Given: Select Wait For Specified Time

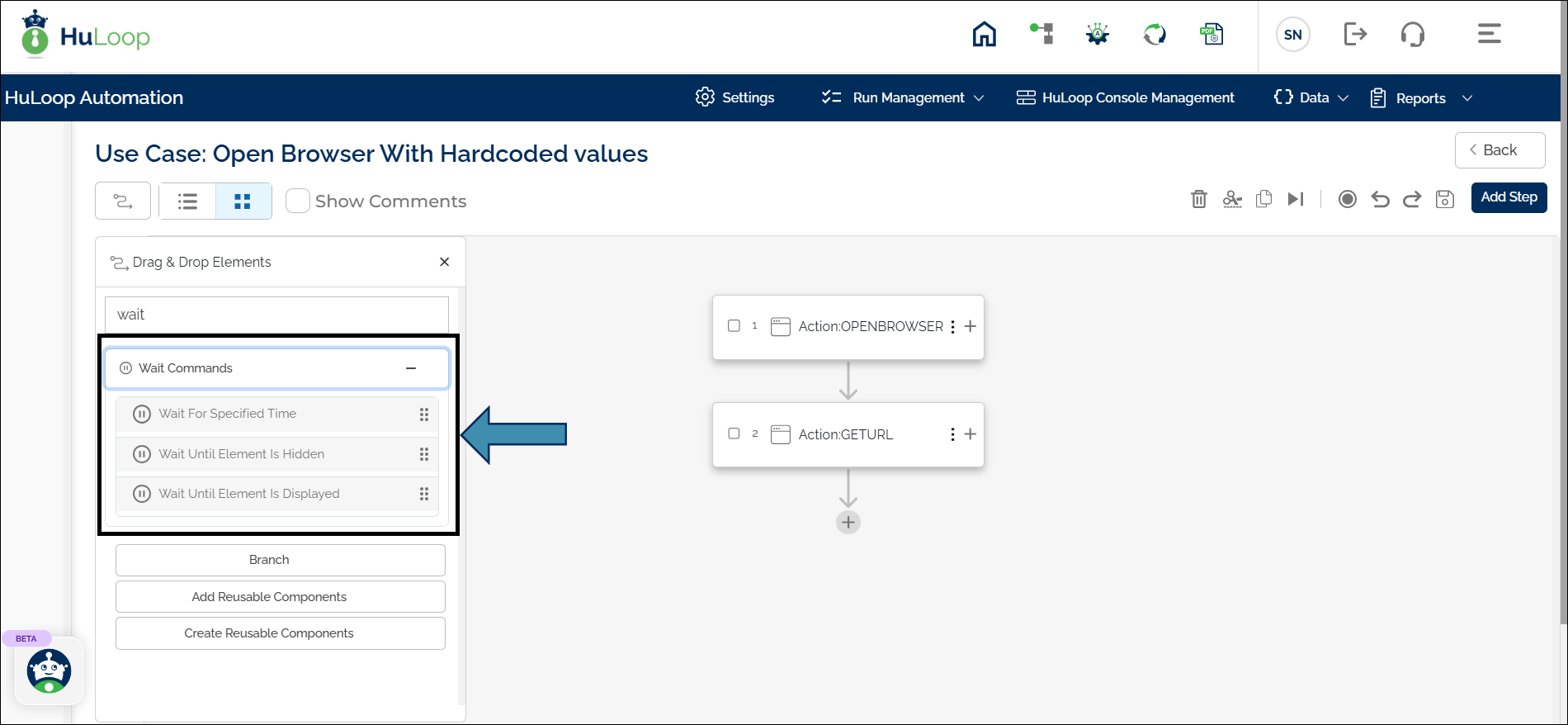Looking at the screenshot, I should (276, 414).
